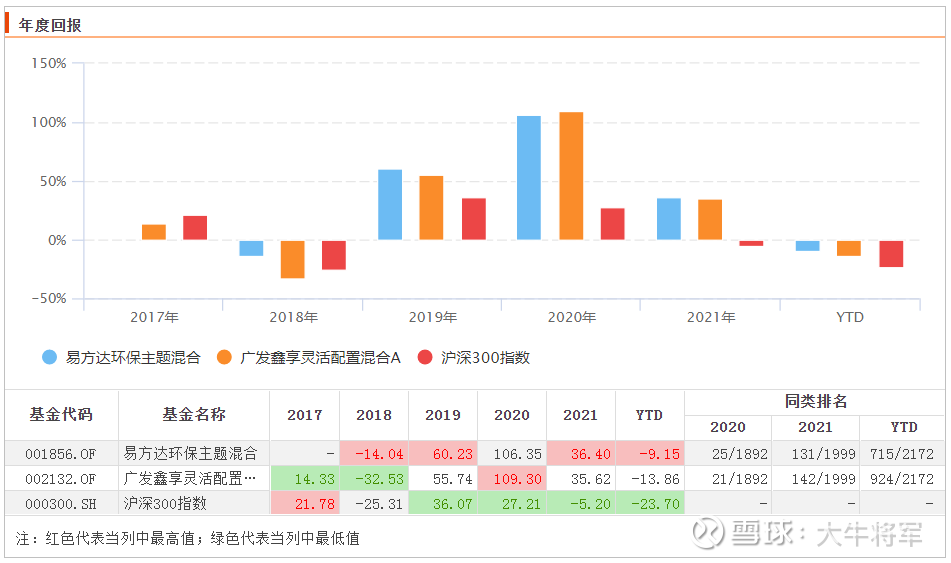Image resolution: width=951 pixels, height=563 pixels.
Task: Select the orange 2021年 bar
Action: click(x=710, y=220)
